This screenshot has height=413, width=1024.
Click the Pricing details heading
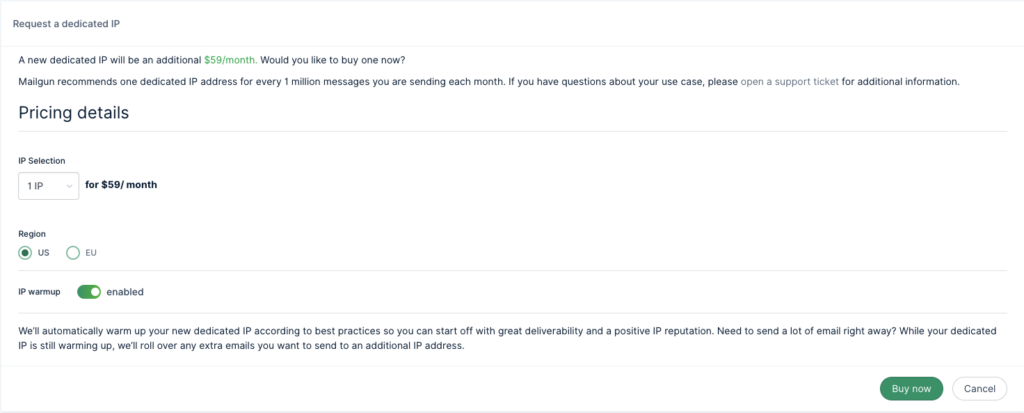pos(74,112)
